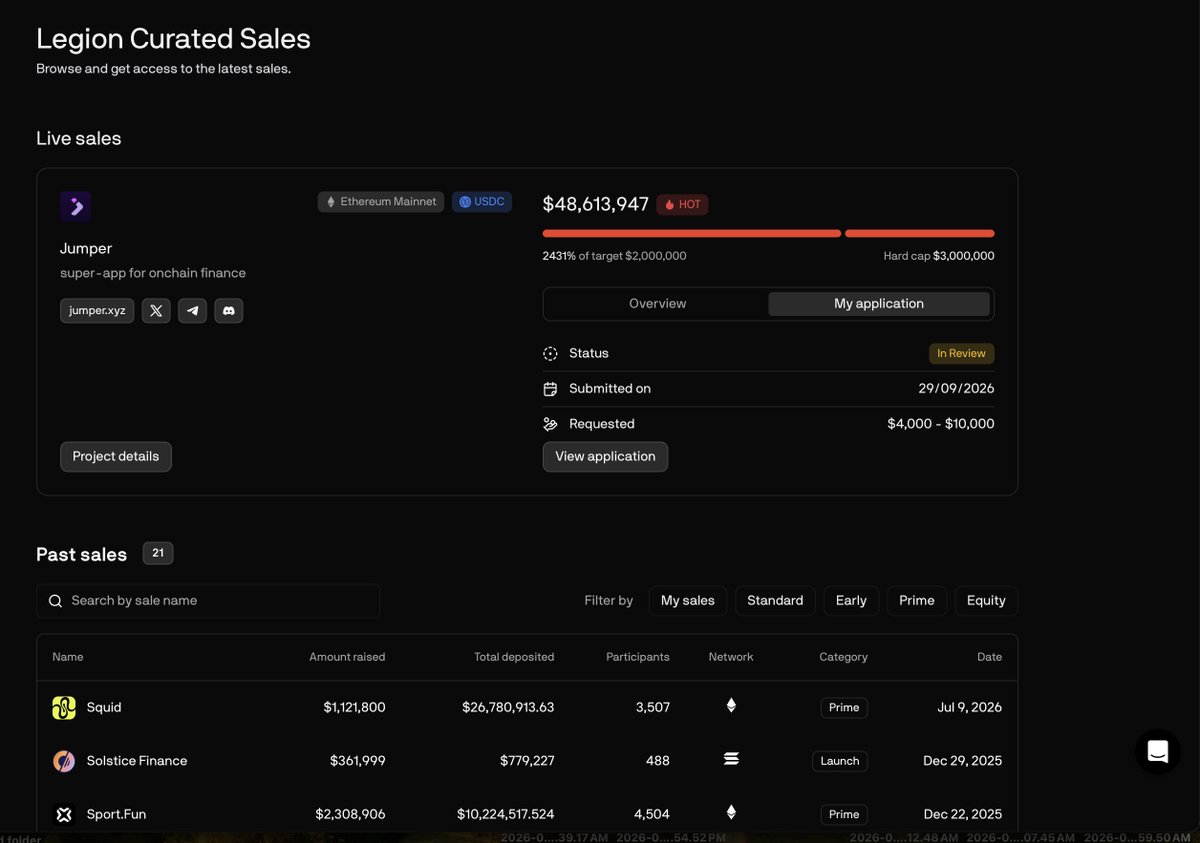1200x843 pixels.
Task: Click the calendar icon beside Submitted on
Action: click(x=550, y=389)
